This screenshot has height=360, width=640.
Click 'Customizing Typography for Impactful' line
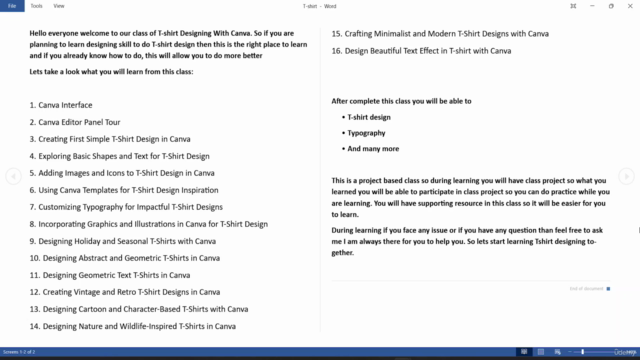point(126,207)
